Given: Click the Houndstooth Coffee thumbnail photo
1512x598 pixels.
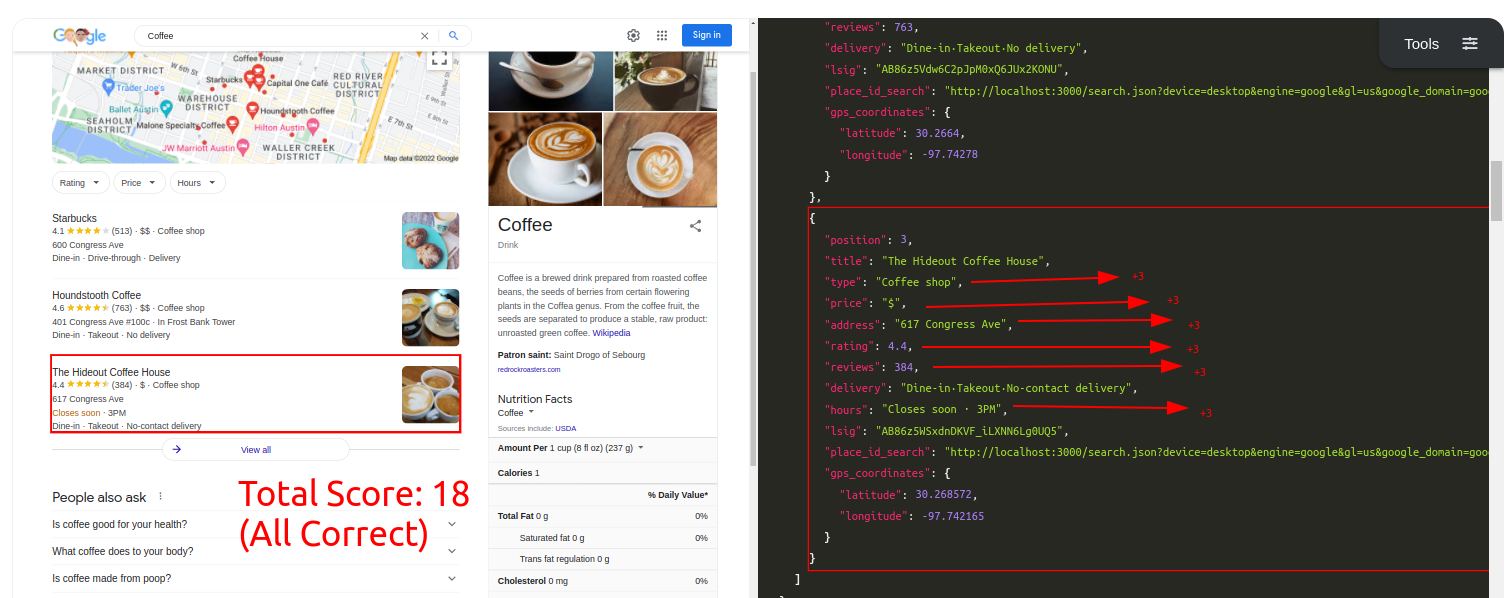Looking at the screenshot, I should (x=430, y=317).
